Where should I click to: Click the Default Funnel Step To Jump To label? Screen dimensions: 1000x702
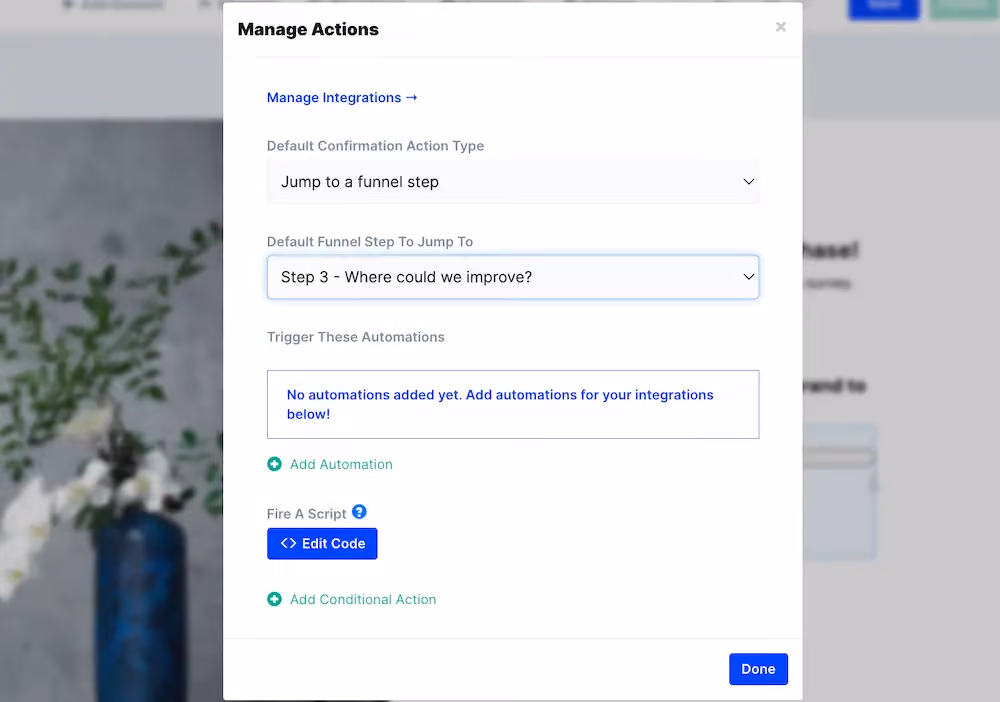tap(370, 242)
